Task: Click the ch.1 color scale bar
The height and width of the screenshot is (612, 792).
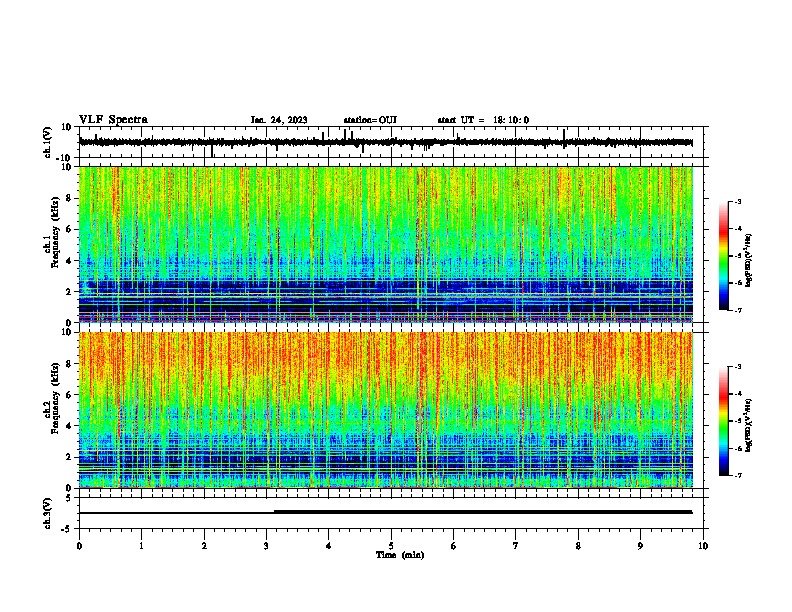Action: 724,256
